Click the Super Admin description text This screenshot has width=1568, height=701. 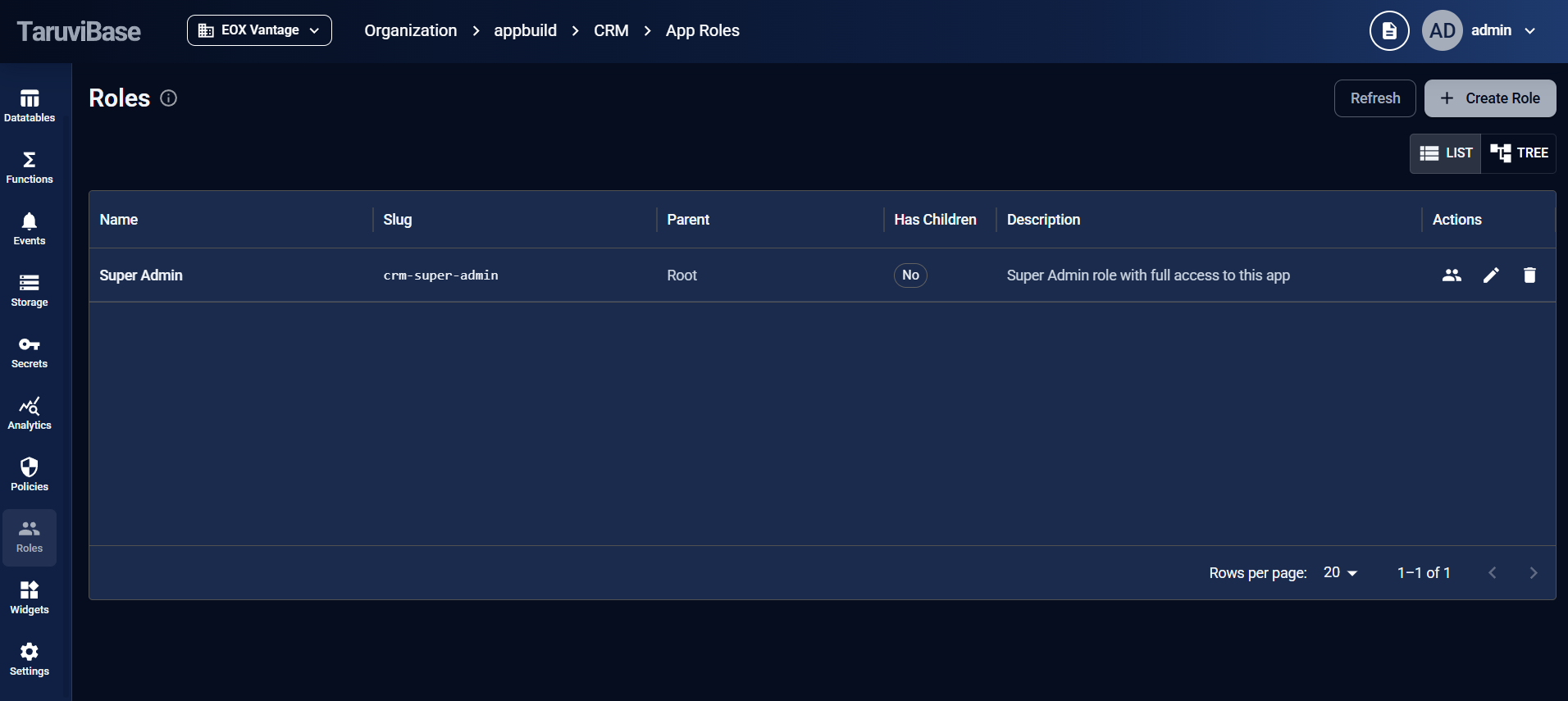[x=1148, y=275]
